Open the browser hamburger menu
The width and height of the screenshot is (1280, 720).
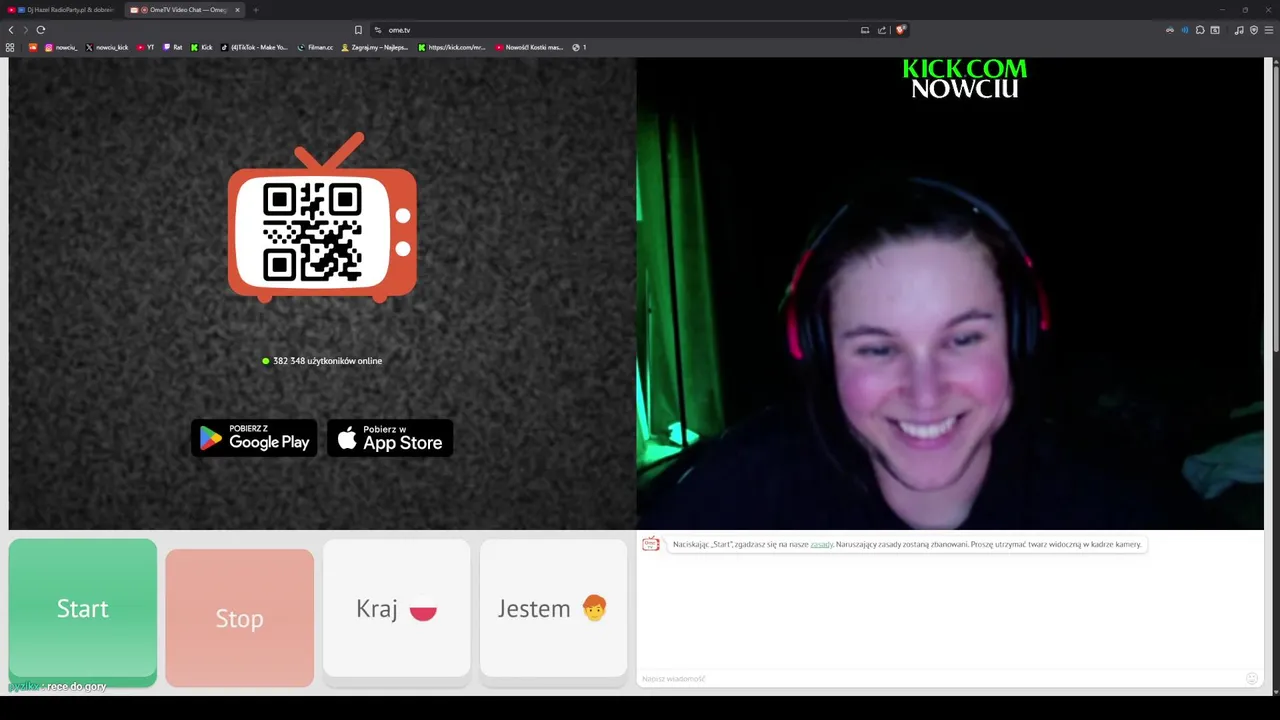(1269, 30)
